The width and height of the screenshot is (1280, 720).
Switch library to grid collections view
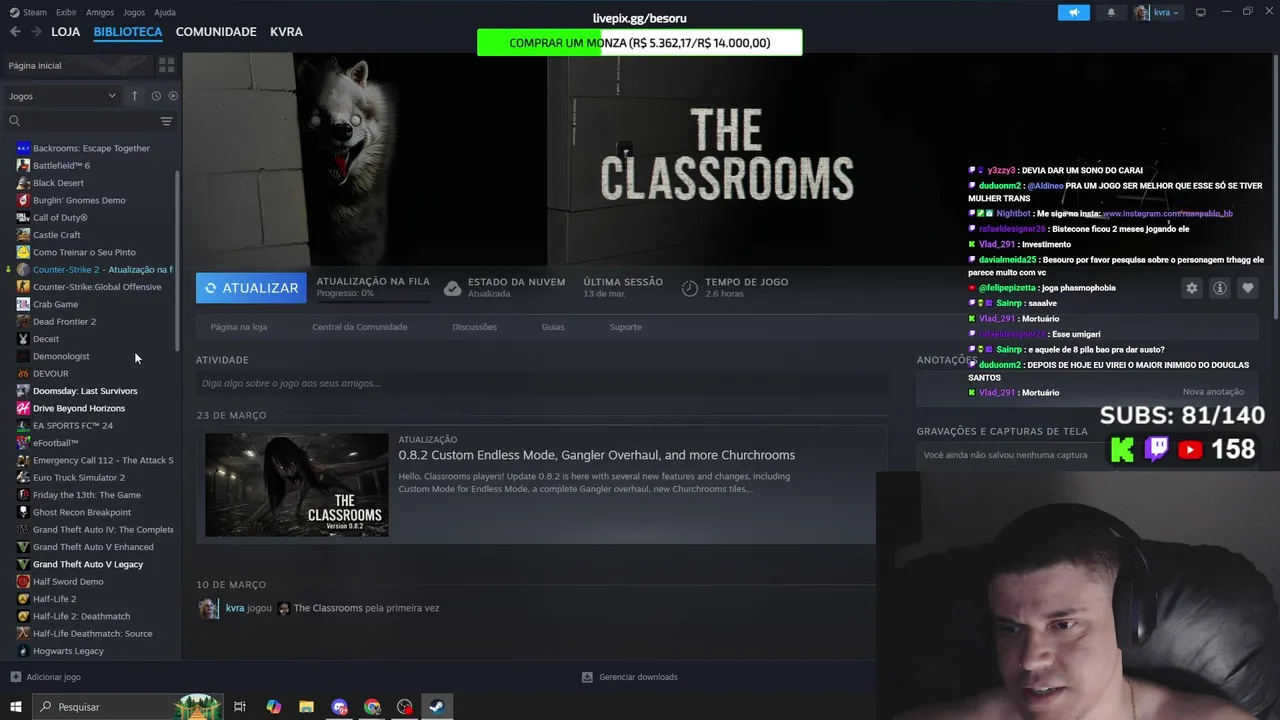[x=166, y=65]
